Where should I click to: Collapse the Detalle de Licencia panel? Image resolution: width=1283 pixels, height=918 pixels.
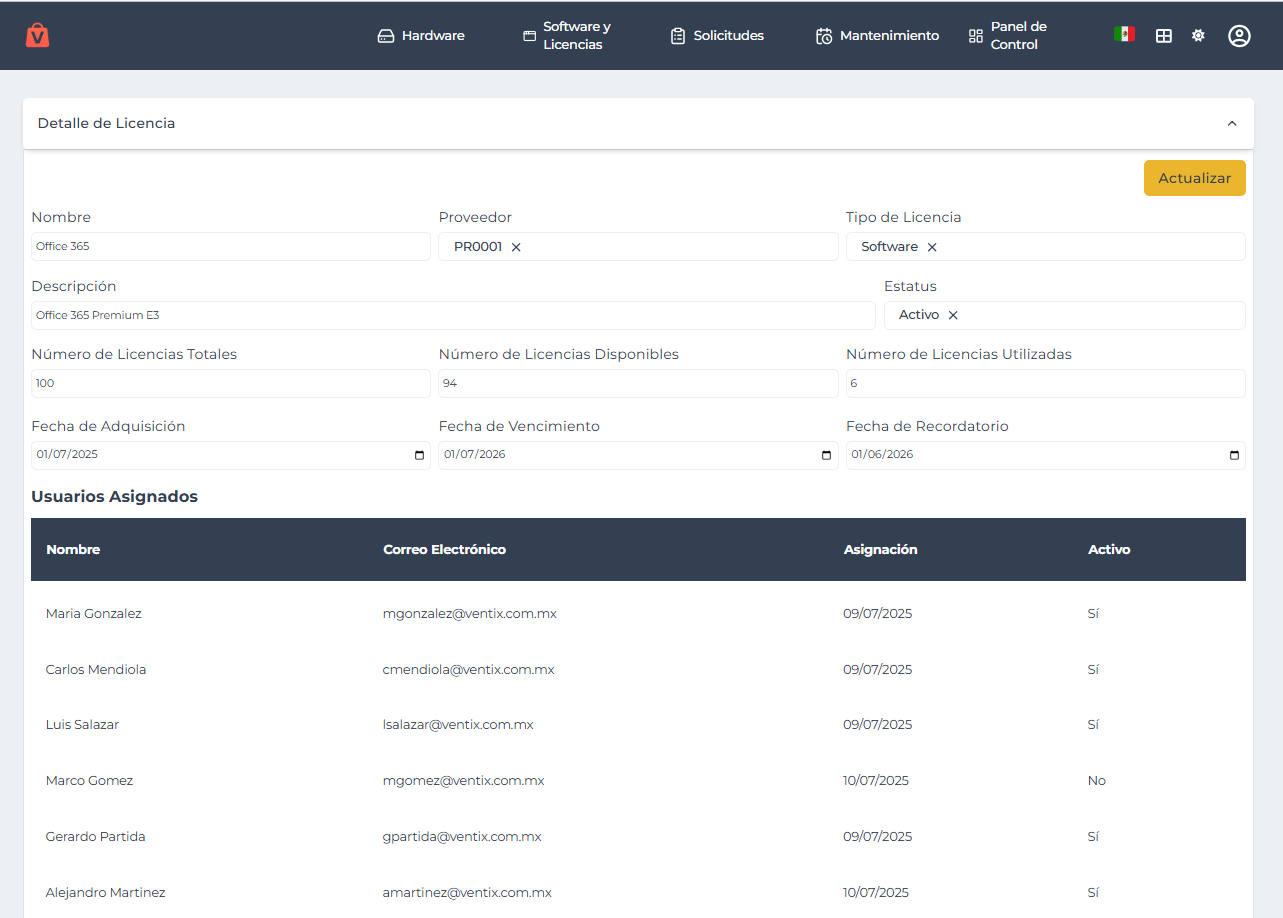(1232, 124)
